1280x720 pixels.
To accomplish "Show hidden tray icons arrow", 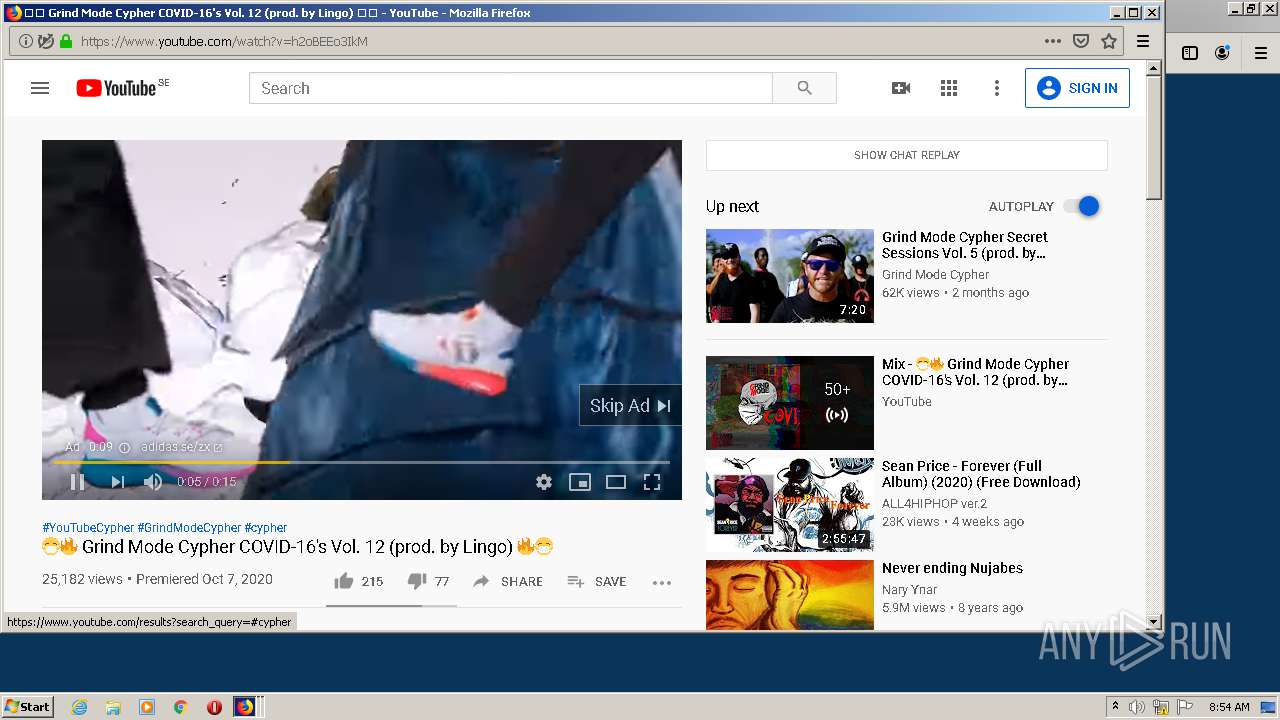I will click(1115, 707).
